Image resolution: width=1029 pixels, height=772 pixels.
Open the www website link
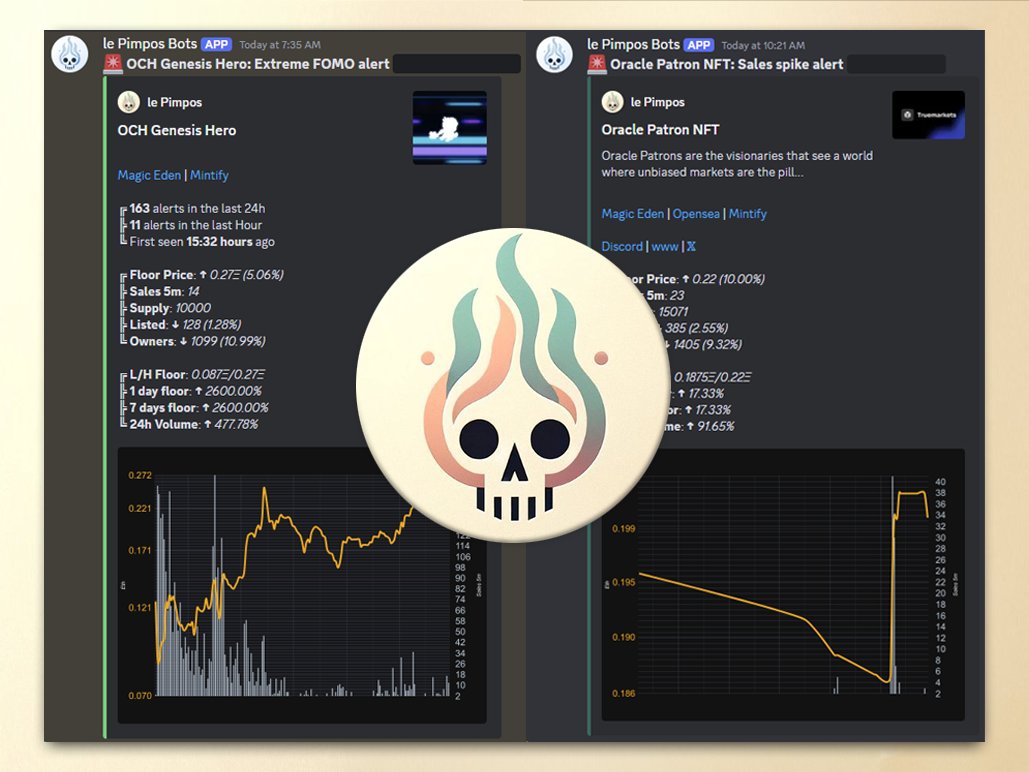(665, 247)
